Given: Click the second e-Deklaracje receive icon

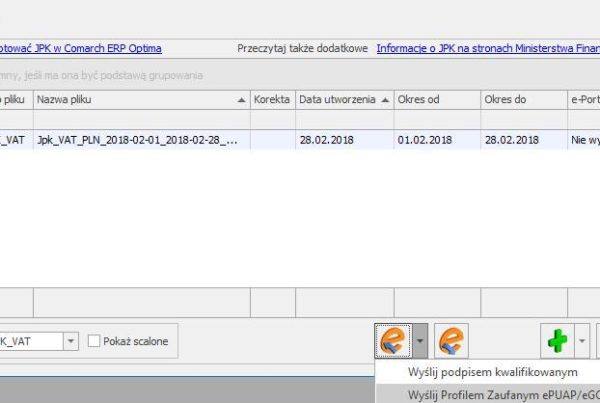Looking at the screenshot, I should point(451,341).
